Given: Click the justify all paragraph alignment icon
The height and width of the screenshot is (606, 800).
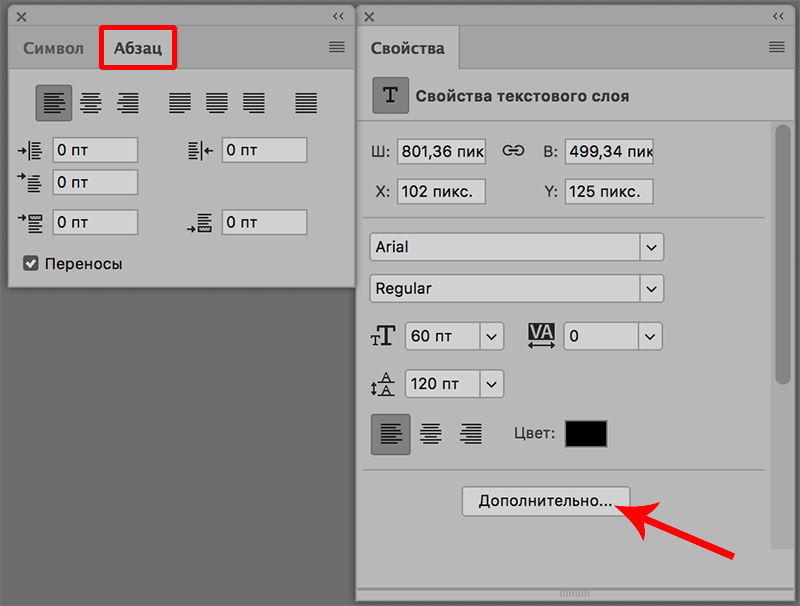Looking at the screenshot, I should [306, 102].
